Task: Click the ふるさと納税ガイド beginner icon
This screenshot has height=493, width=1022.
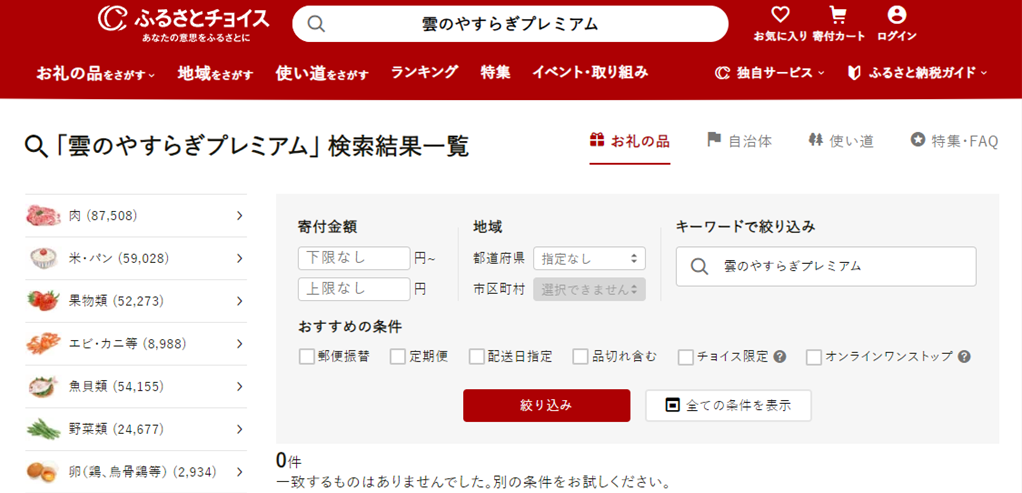Action: (x=854, y=73)
